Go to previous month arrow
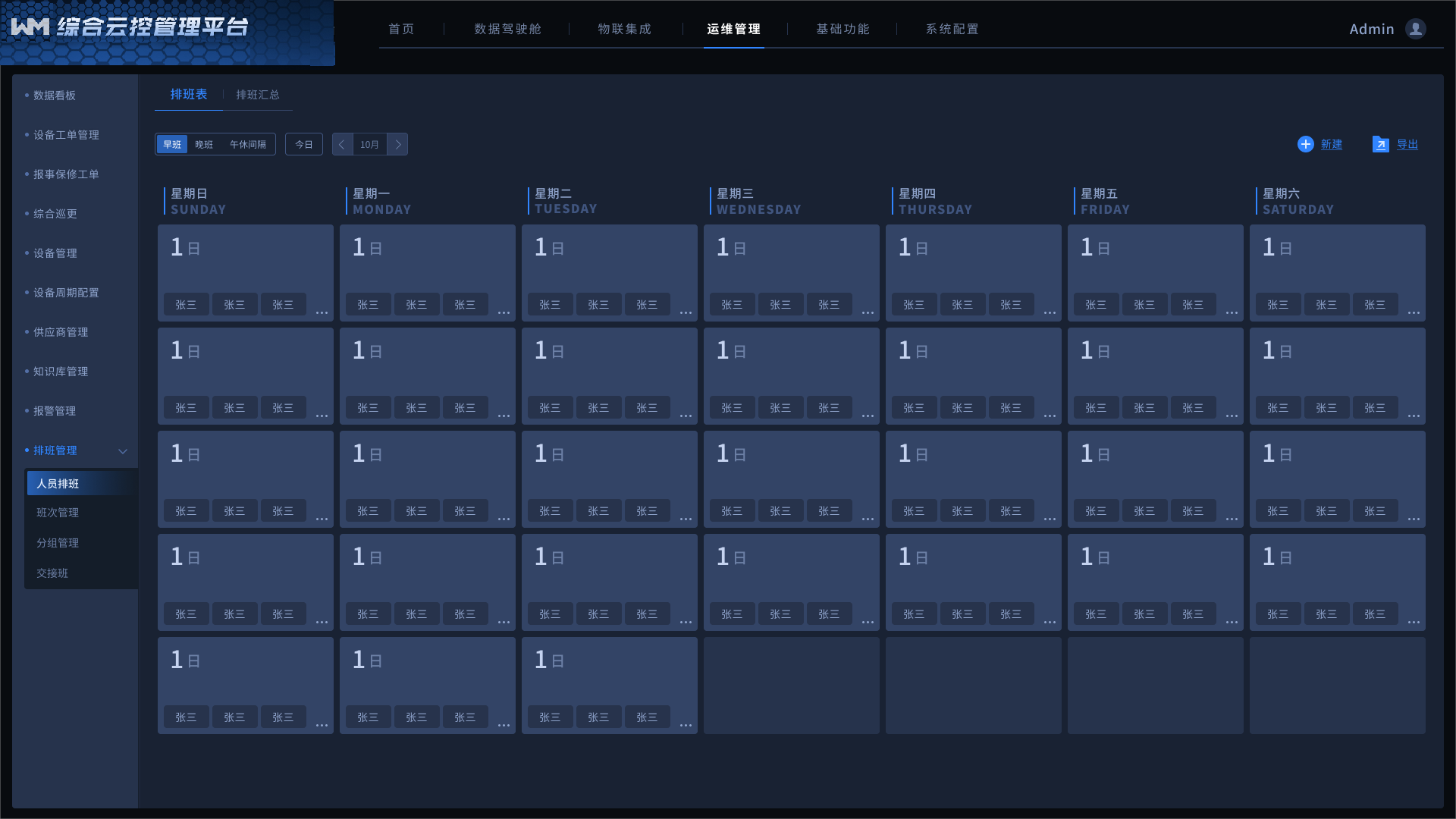1456x819 pixels. click(342, 144)
